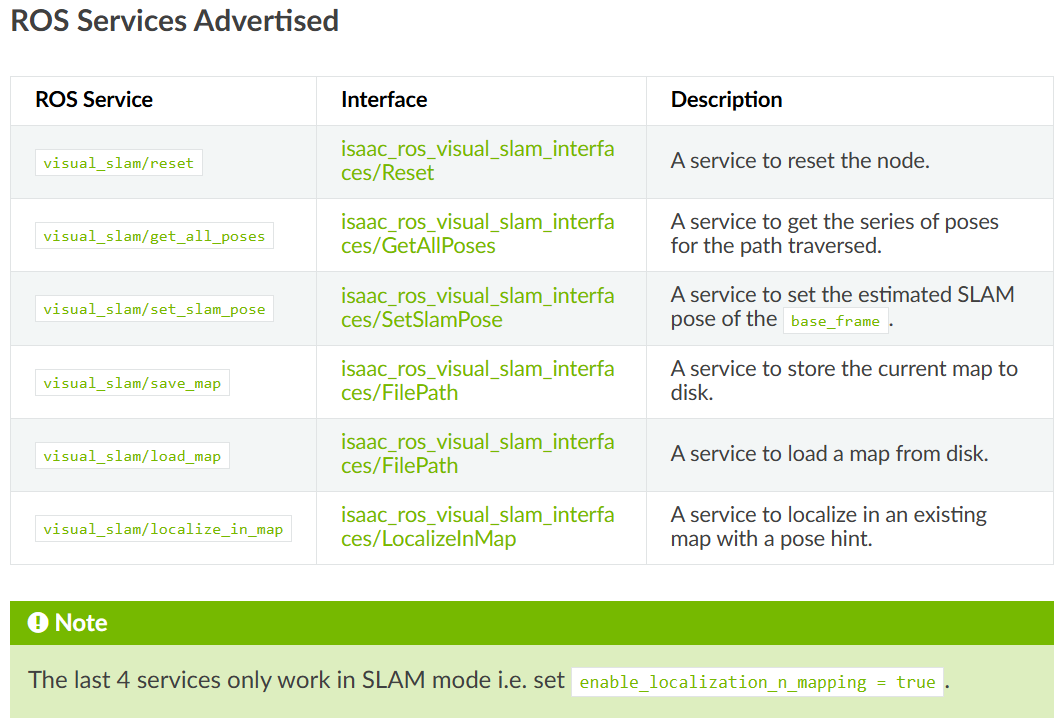1059x720 pixels.
Task: Open the GetAllPoses interface link
Action: [x=477, y=234]
